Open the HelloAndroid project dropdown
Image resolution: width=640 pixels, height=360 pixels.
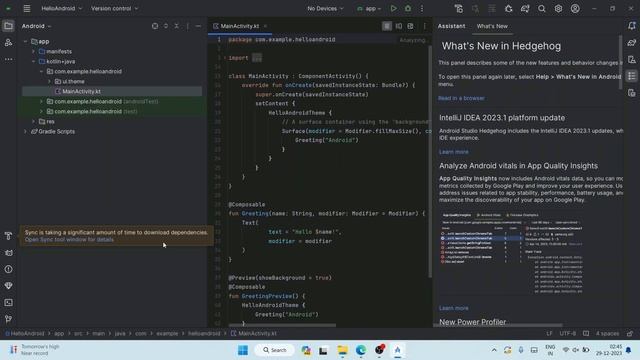pyautogui.click(x=61, y=8)
